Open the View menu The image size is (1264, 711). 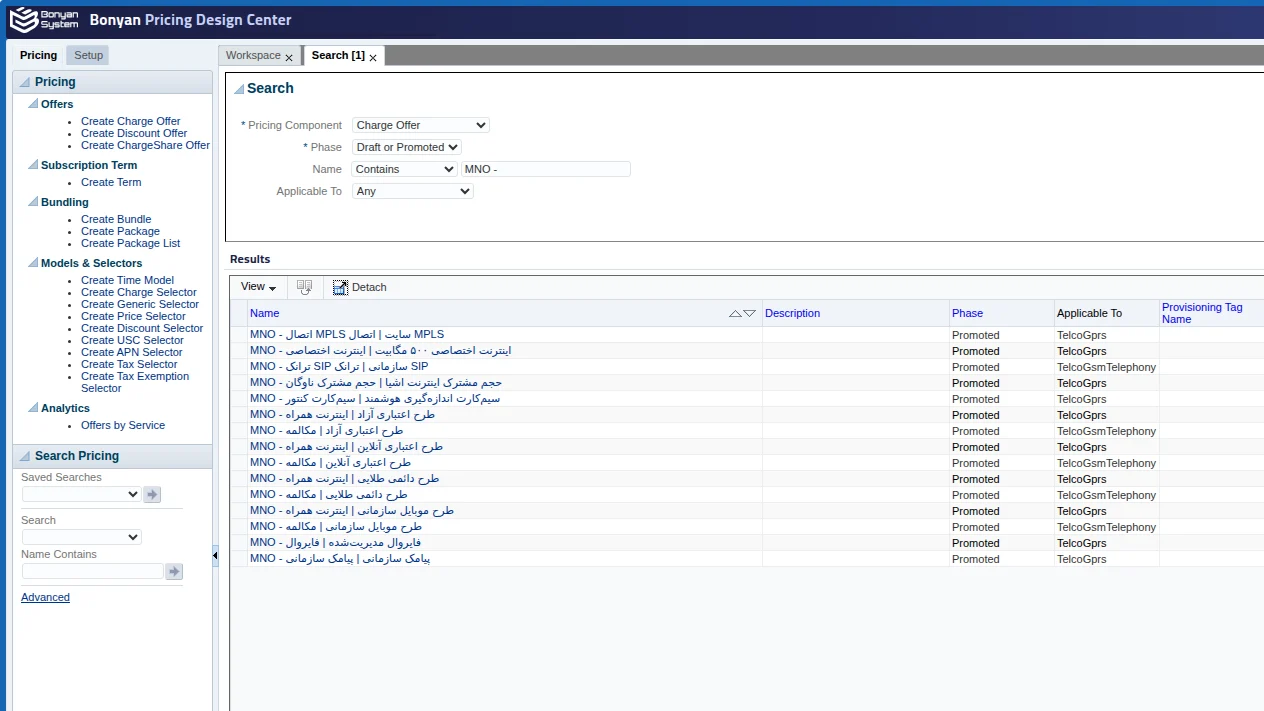[258, 287]
